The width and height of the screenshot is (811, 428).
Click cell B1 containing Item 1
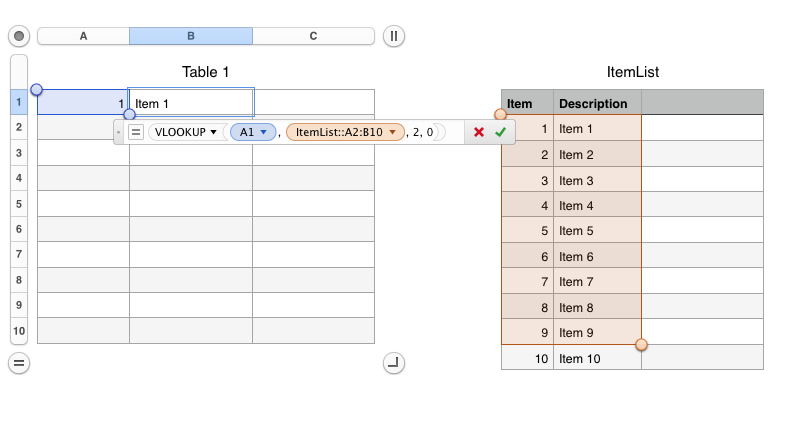(x=190, y=102)
